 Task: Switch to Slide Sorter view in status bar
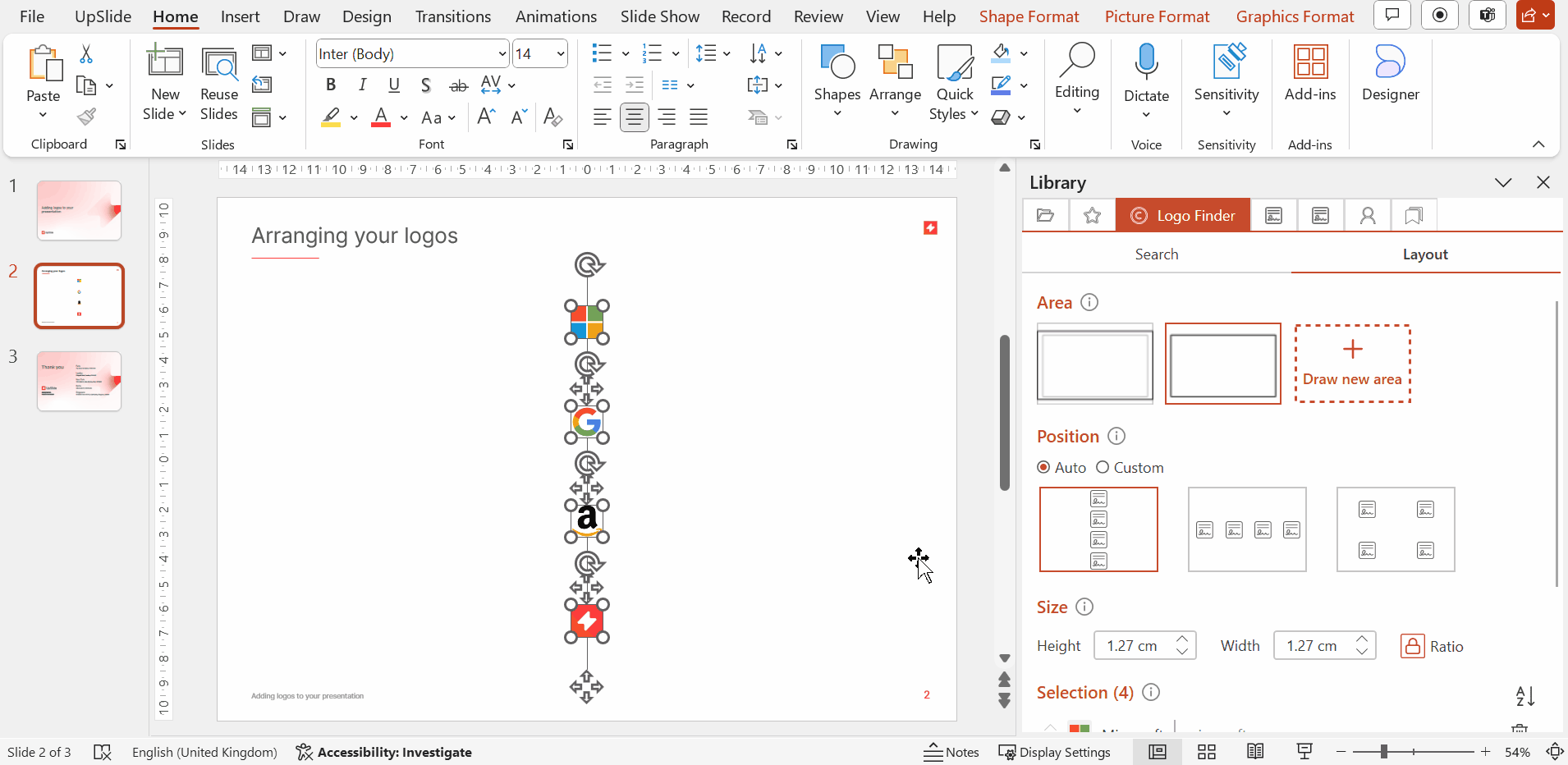coord(1206,752)
